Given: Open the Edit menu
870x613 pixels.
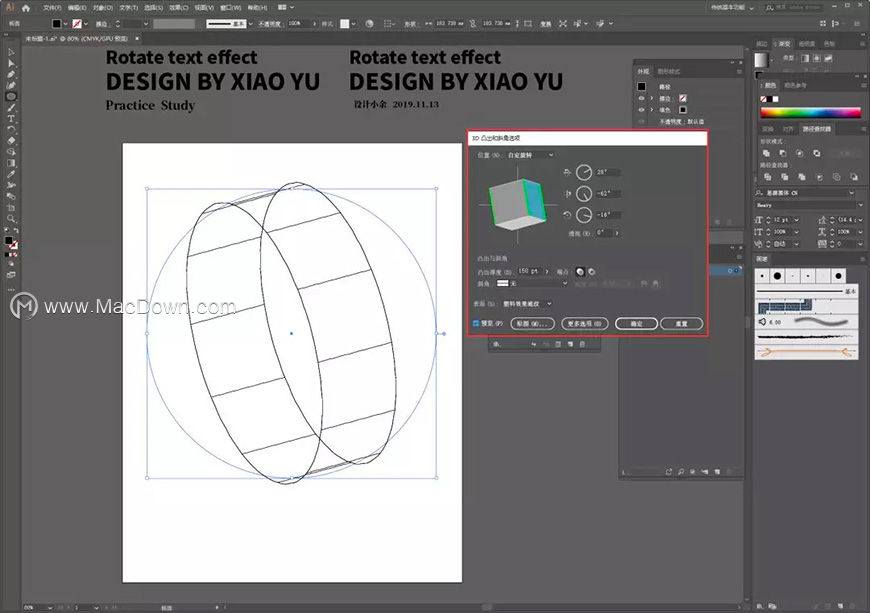Looking at the screenshot, I should [x=77, y=8].
